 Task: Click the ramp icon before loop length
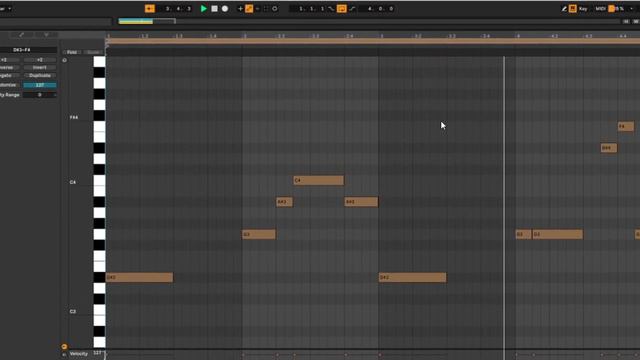click(x=353, y=9)
